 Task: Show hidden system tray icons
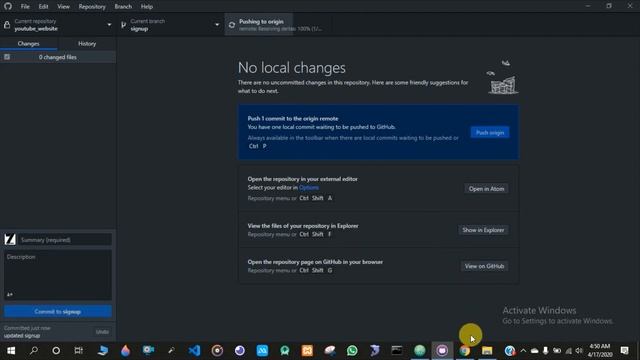(523, 351)
